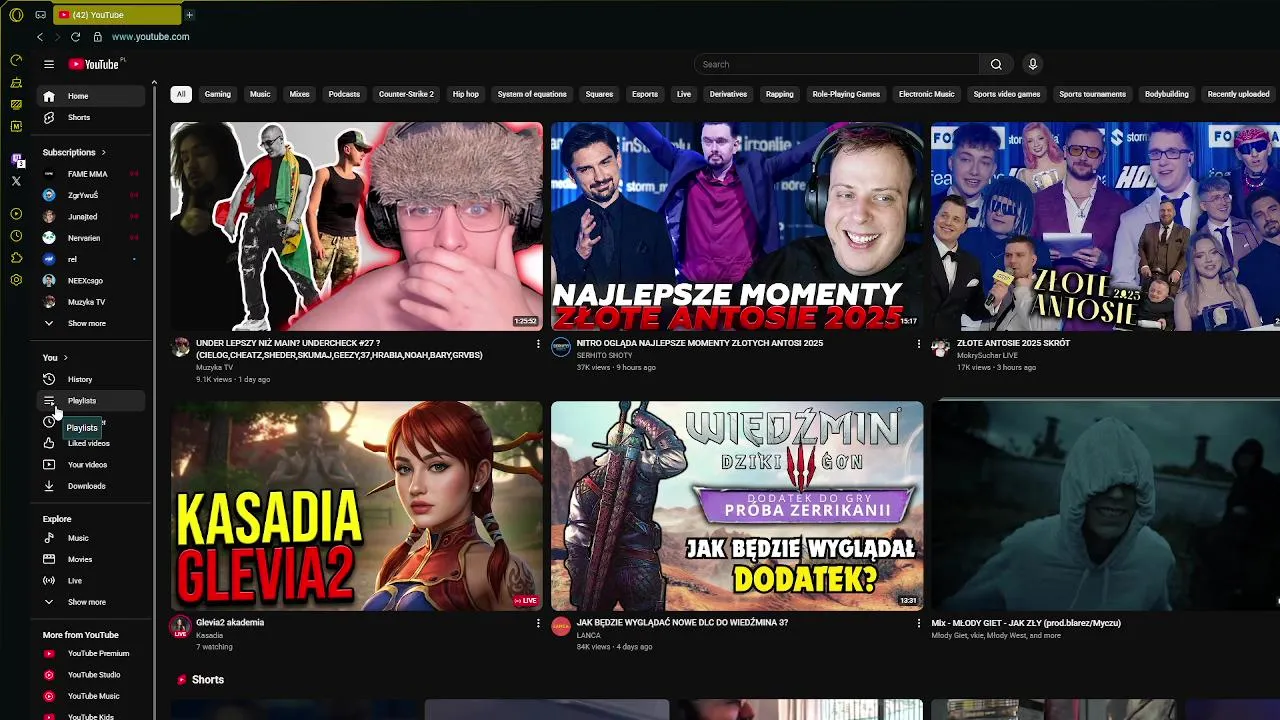Click the browser Back arrow

point(40,37)
